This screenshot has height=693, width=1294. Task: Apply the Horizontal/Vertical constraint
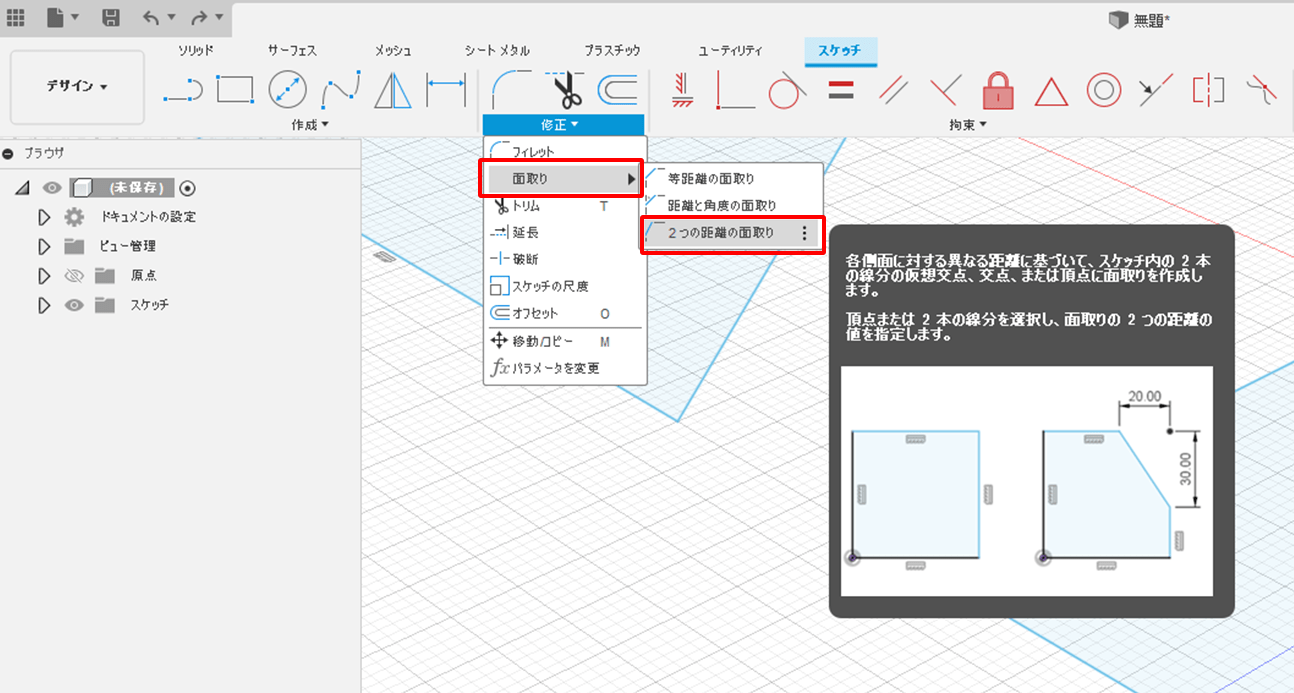[683, 91]
